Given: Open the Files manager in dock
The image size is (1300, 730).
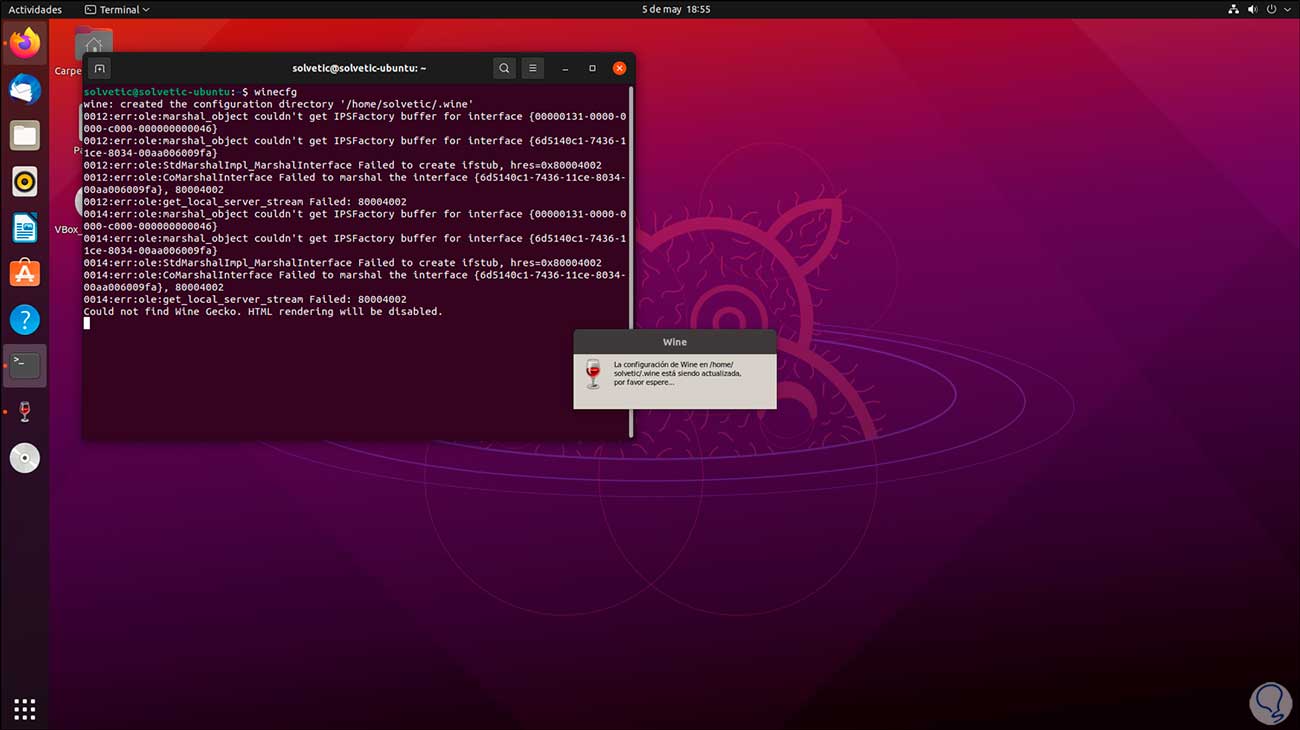Looking at the screenshot, I should click(x=25, y=136).
